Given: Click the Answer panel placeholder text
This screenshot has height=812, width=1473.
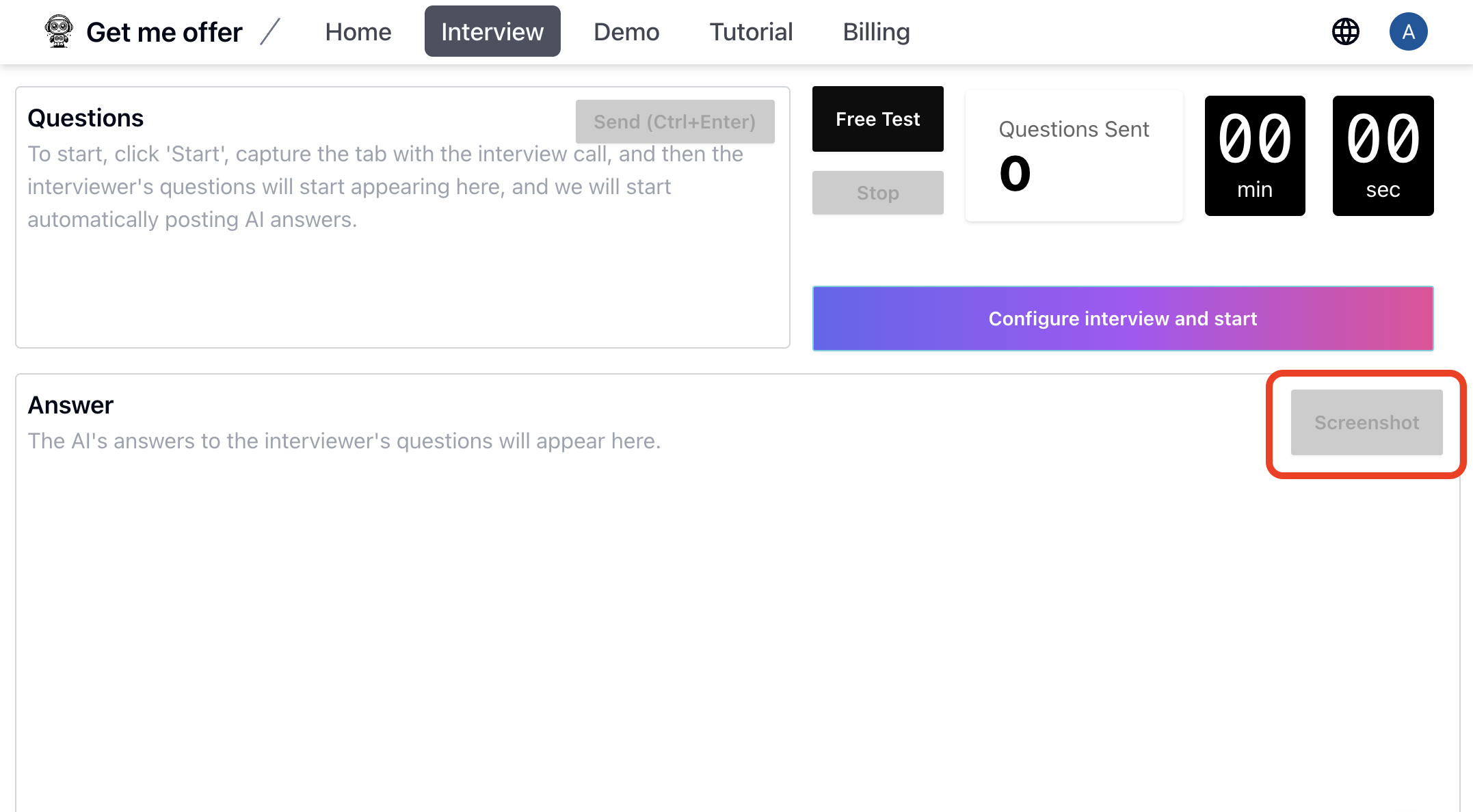Looking at the screenshot, I should coord(344,441).
